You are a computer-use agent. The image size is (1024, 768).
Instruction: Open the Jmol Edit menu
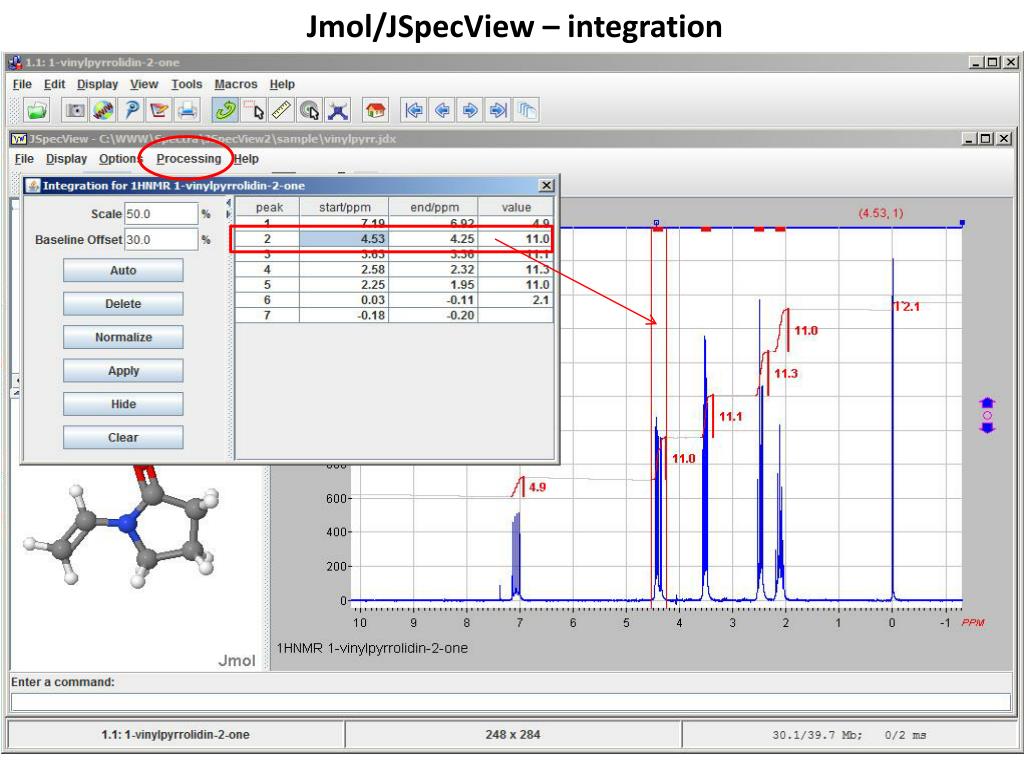[54, 84]
